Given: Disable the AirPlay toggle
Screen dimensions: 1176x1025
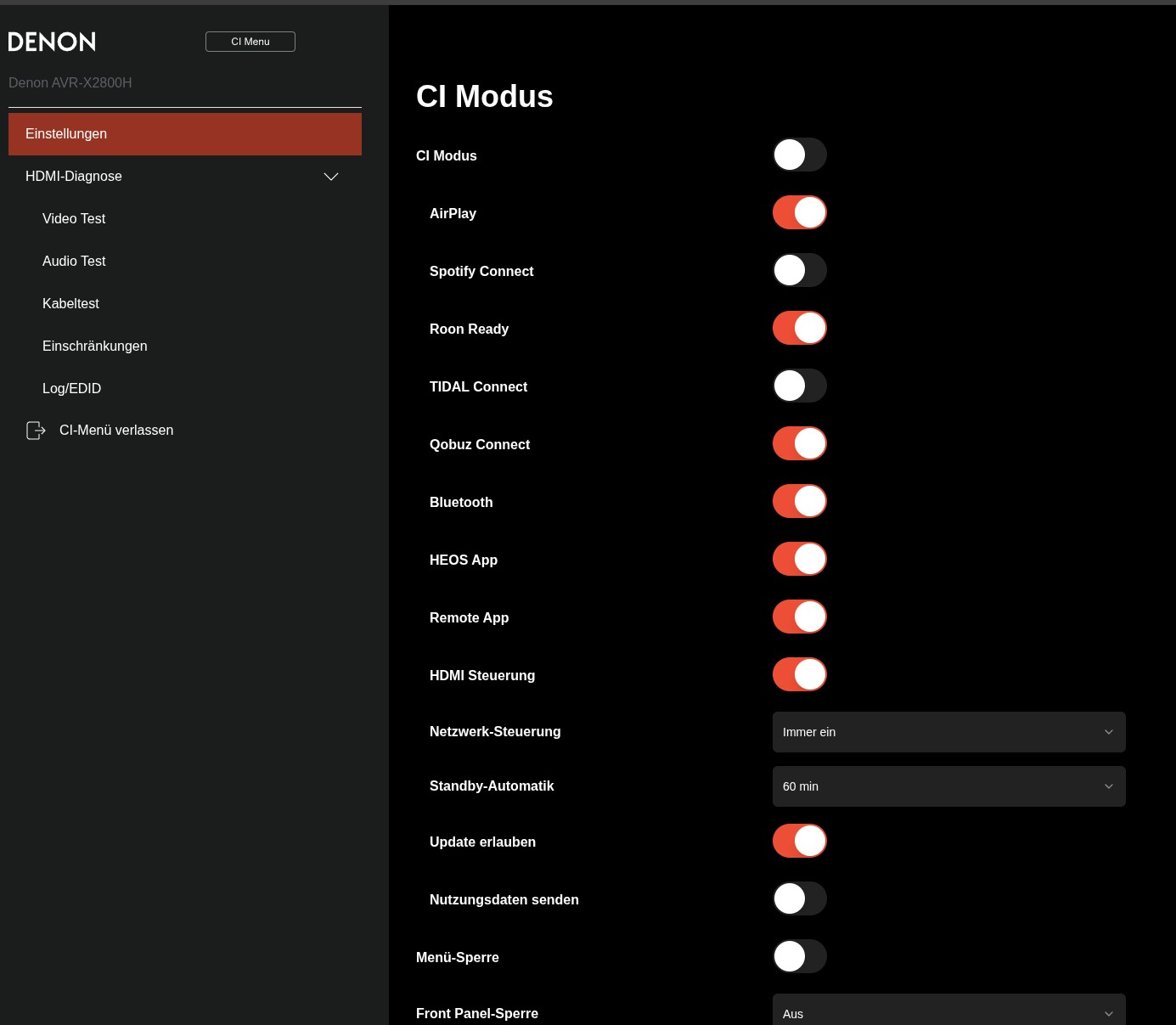Looking at the screenshot, I should point(800,212).
